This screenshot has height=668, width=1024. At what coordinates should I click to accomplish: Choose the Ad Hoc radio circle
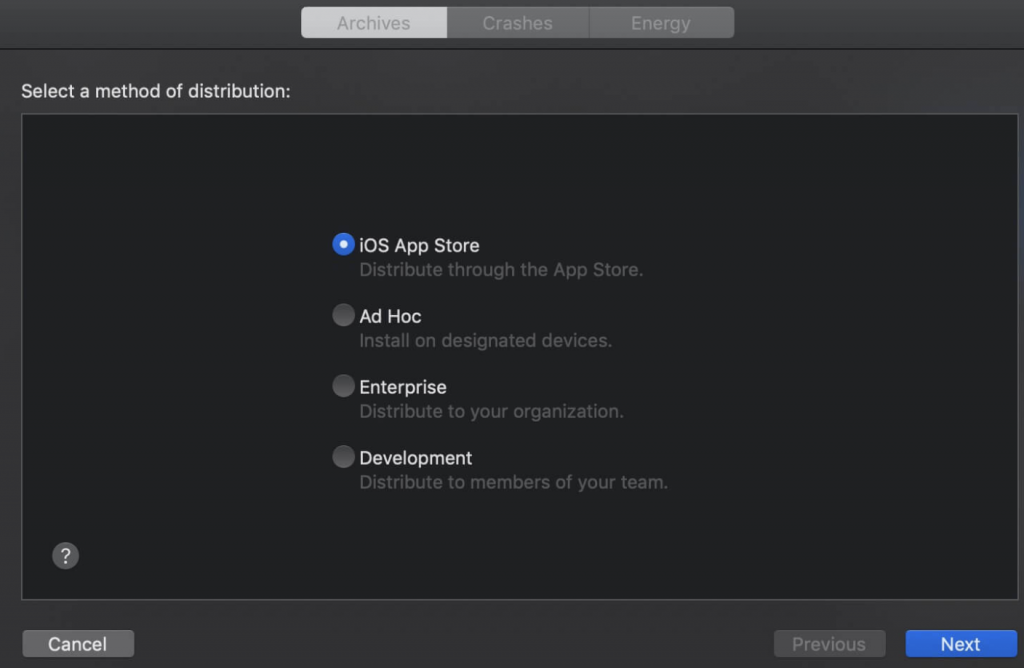coord(343,315)
